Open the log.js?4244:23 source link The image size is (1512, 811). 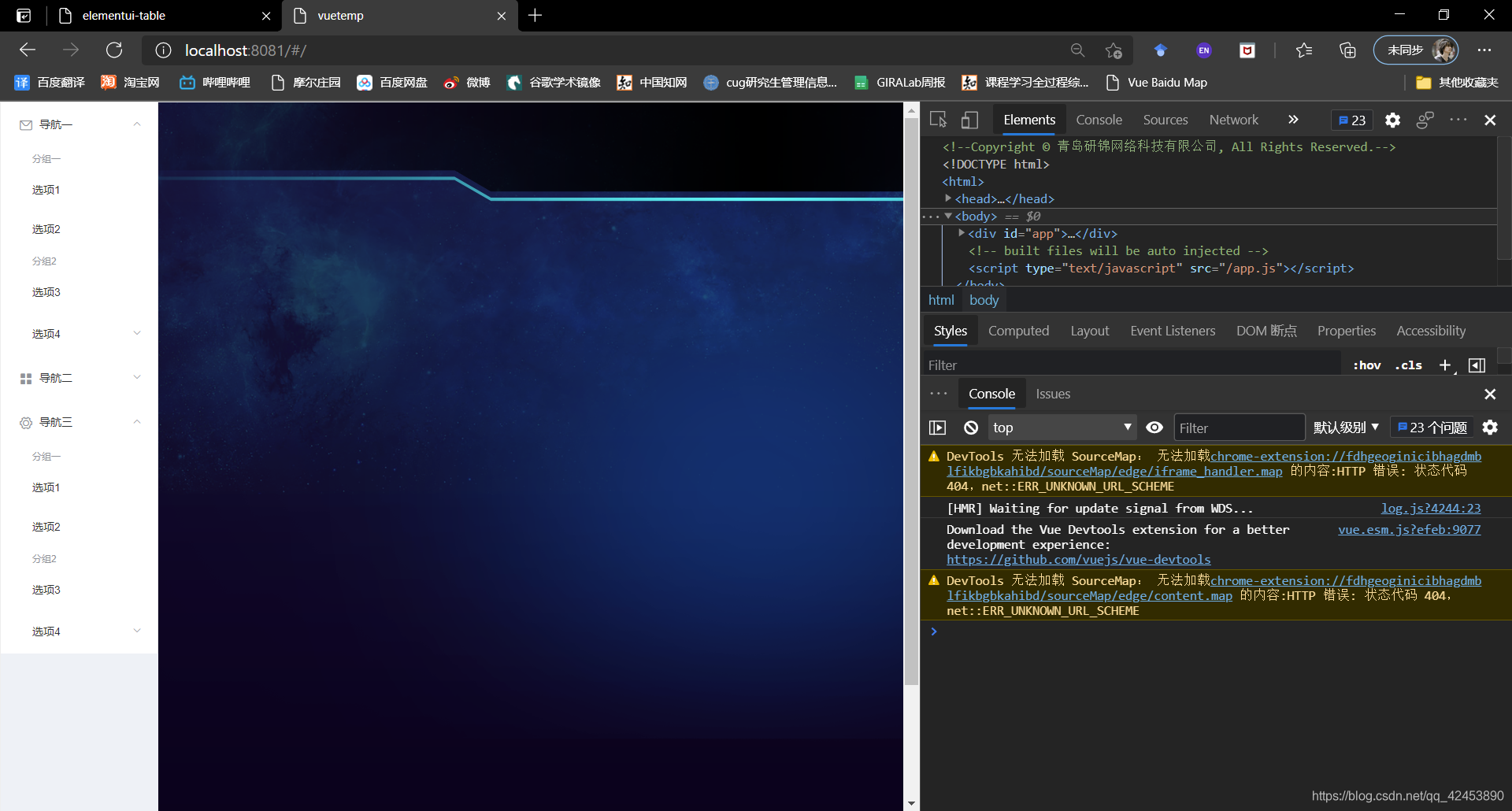1430,509
